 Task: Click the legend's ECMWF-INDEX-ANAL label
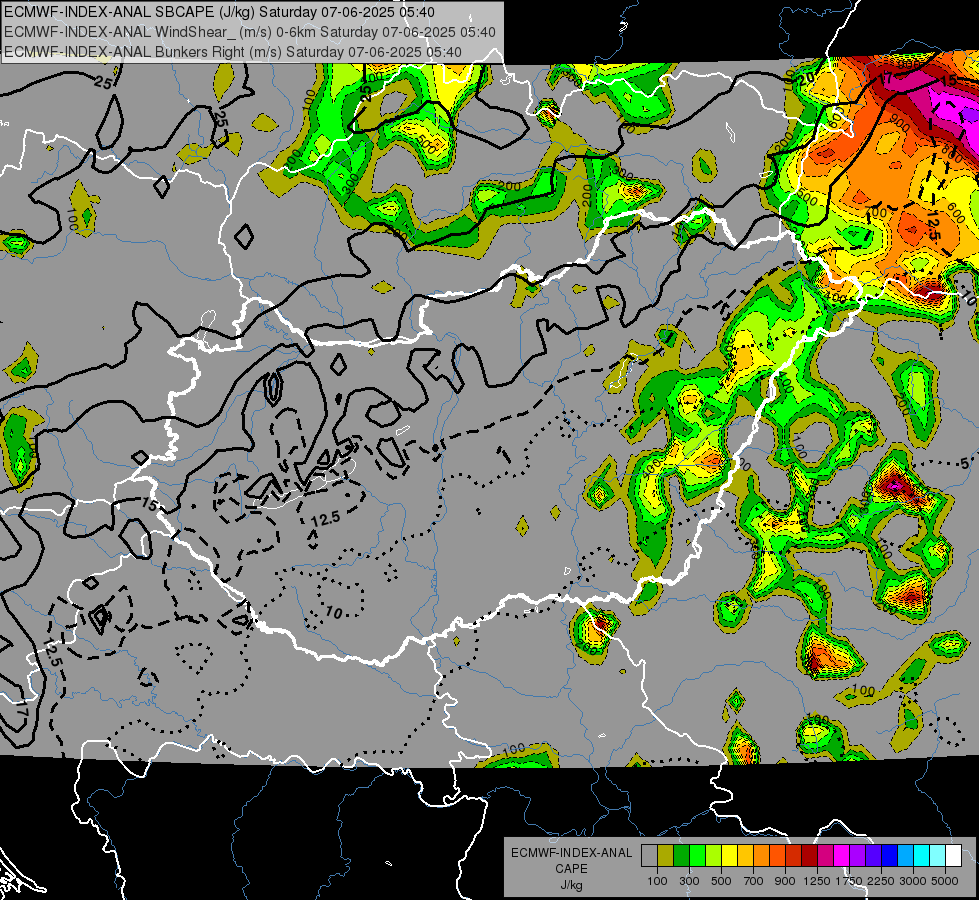coord(571,853)
